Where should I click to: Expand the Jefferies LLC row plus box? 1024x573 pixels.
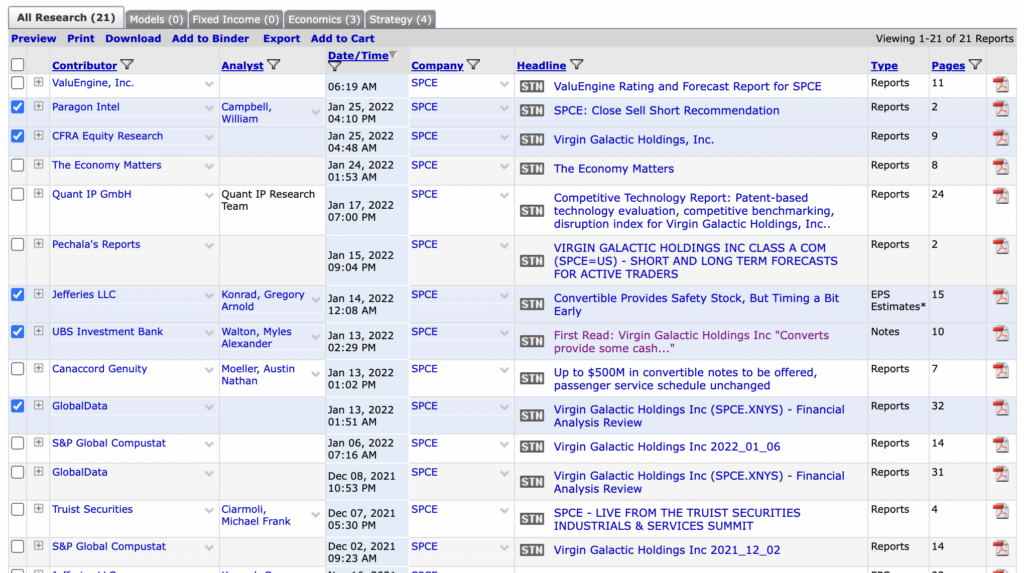pos(39,295)
